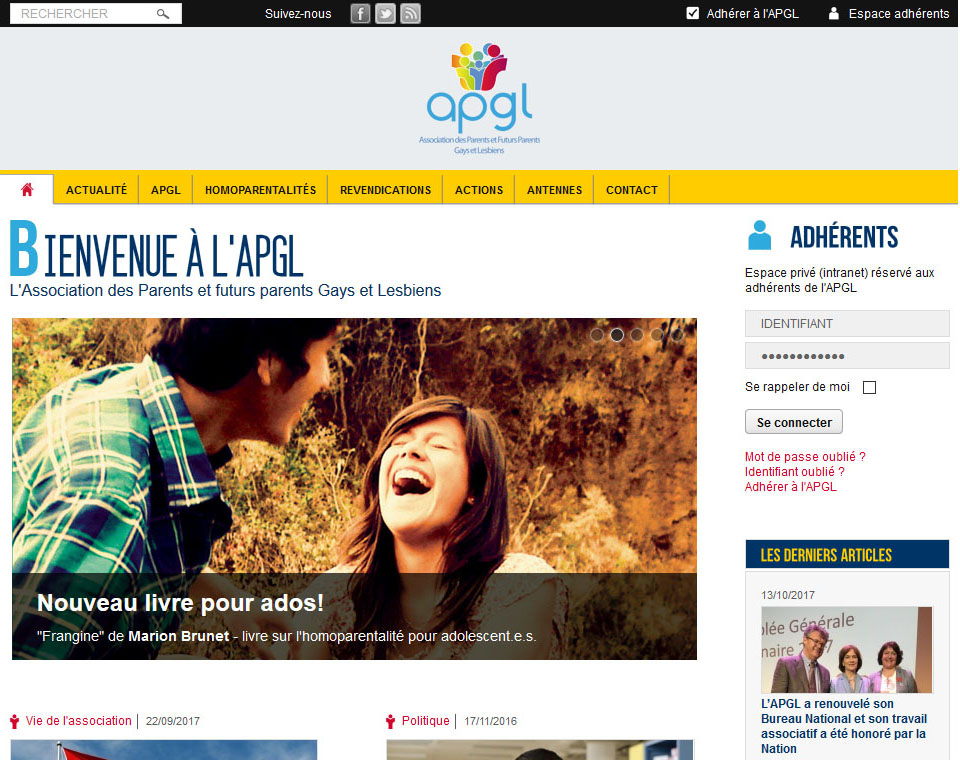Jump to the third carousel slide dot
The height and width of the screenshot is (760, 960).
[x=637, y=335]
